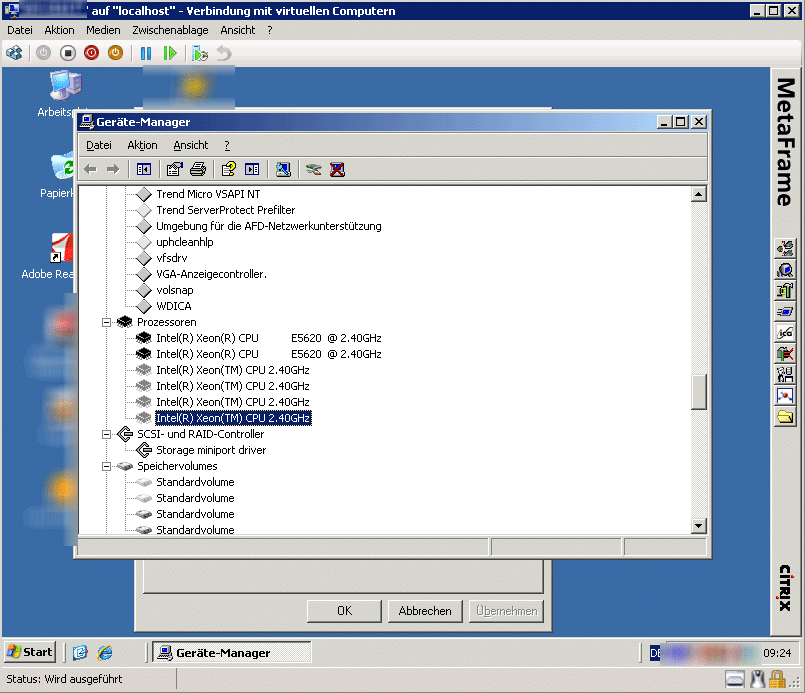Open Ansicht menu in Geräte-Manager
Viewport: 805px width, 693px height.
[190, 145]
